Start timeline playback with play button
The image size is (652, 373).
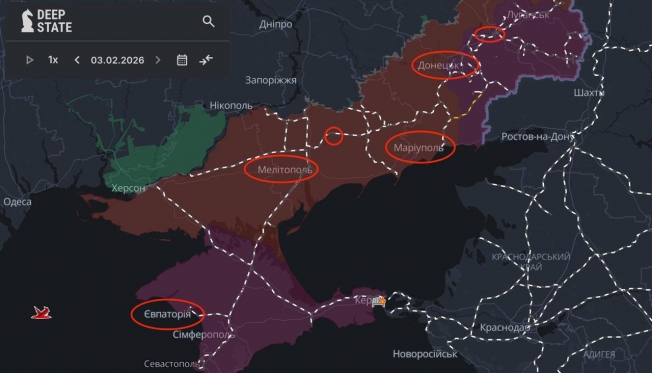pyautogui.click(x=30, y=60)
